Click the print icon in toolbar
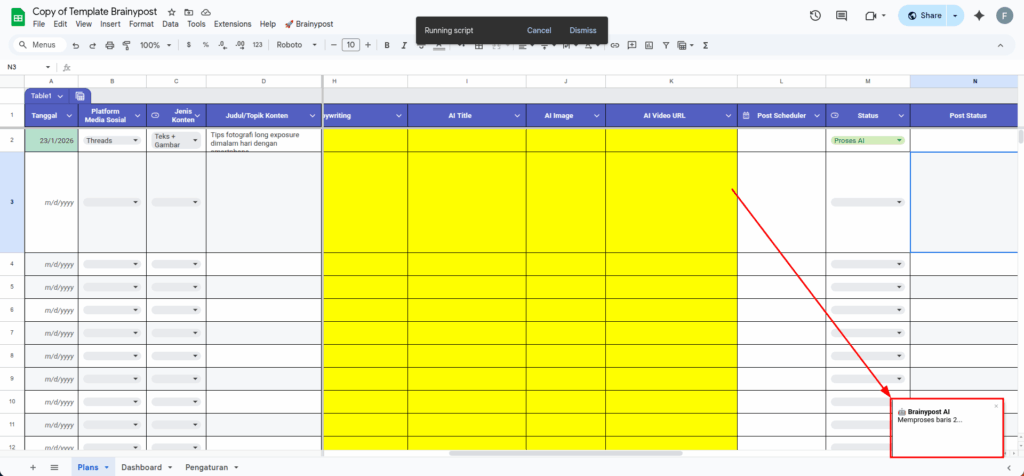 [109, 45]
